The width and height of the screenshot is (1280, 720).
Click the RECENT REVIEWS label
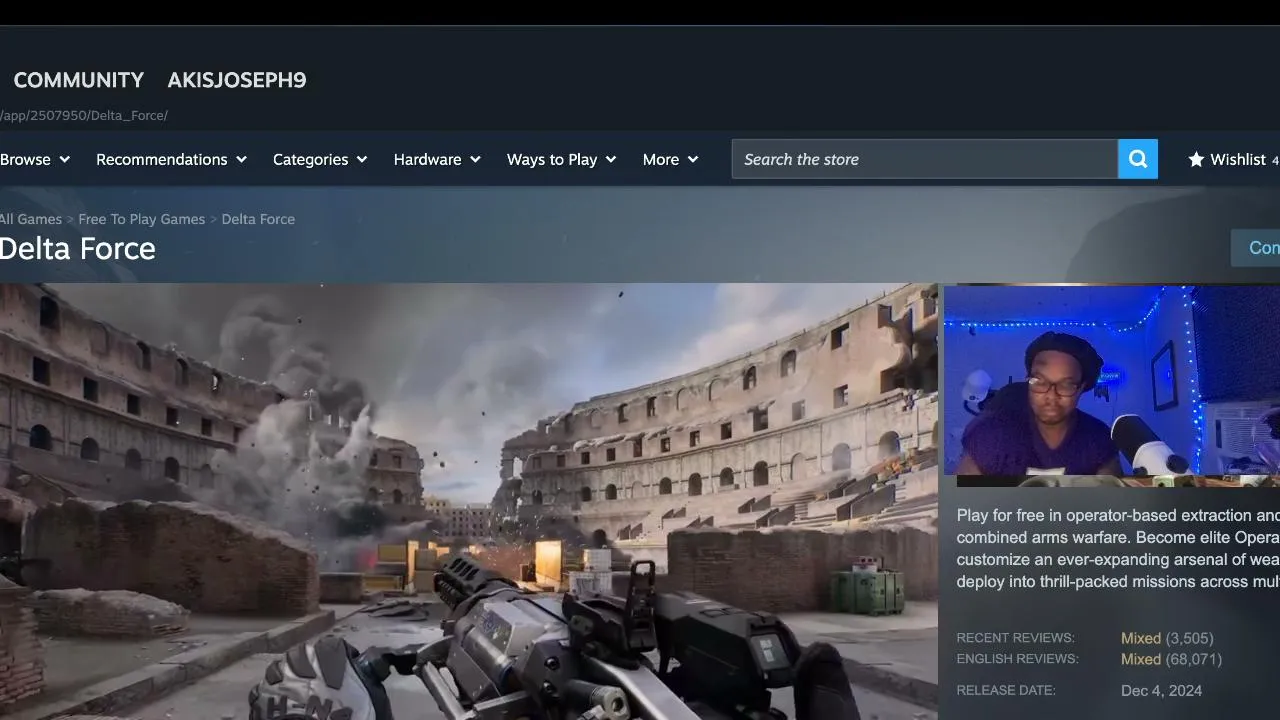tap(1015, 638)
